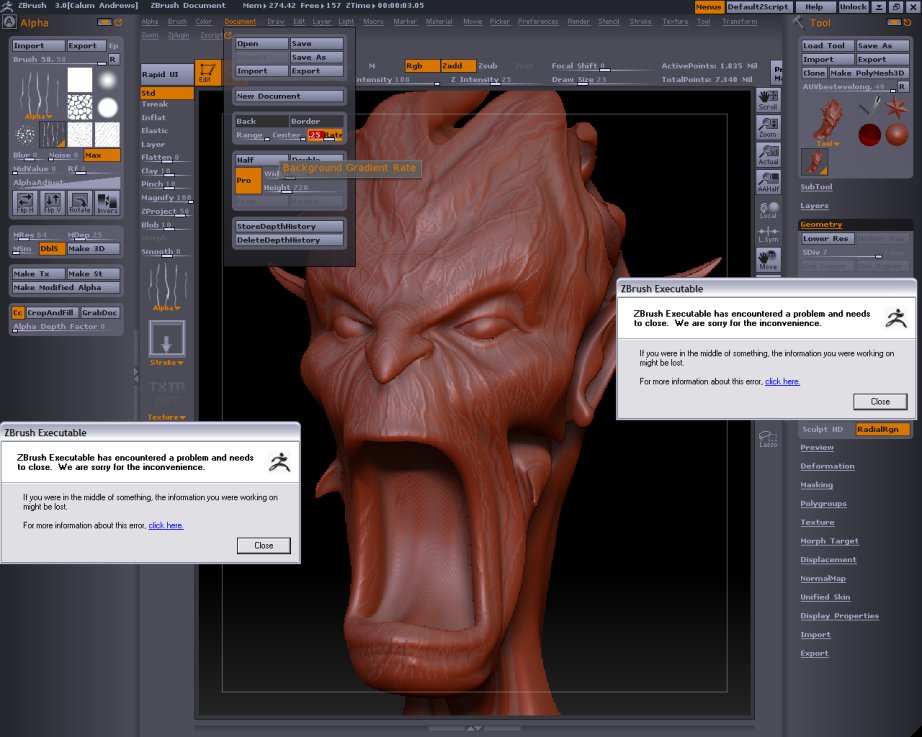Open the Transform menu
Image resolution: width=922 pixels, height=737 pixels.
click(x=740, y=22)
